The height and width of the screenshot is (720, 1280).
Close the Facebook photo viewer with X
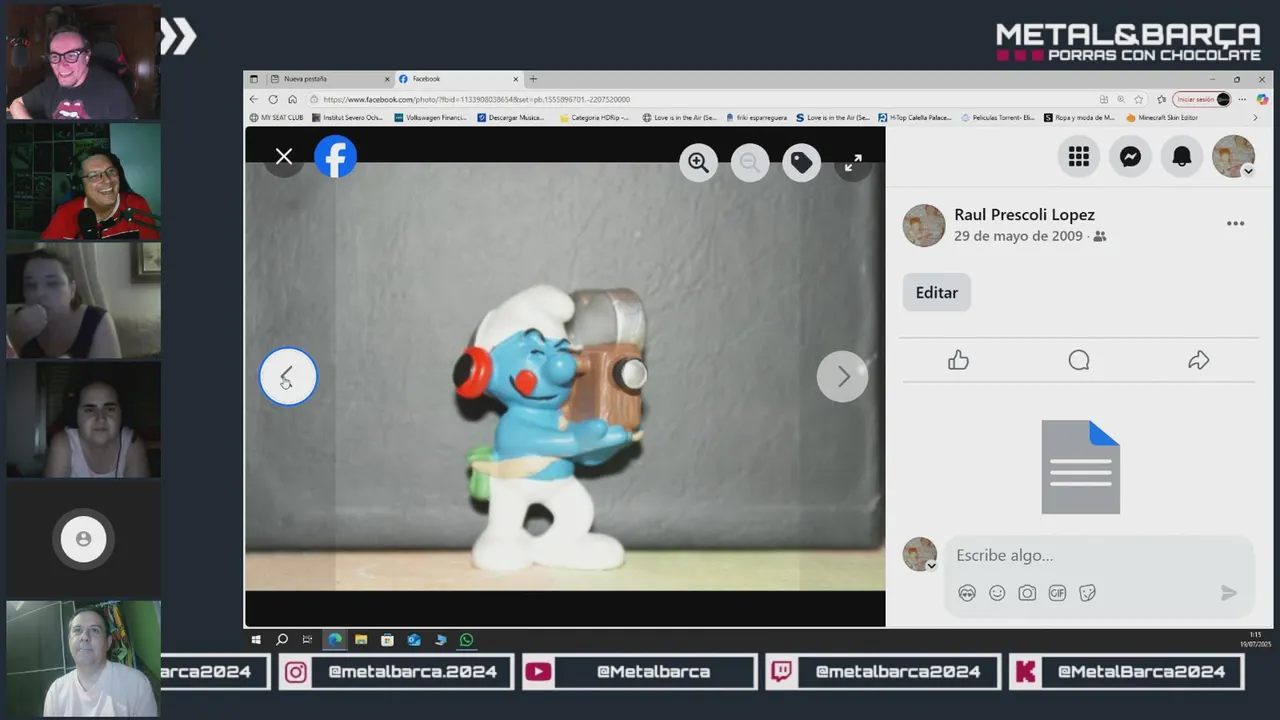point(284,156)
